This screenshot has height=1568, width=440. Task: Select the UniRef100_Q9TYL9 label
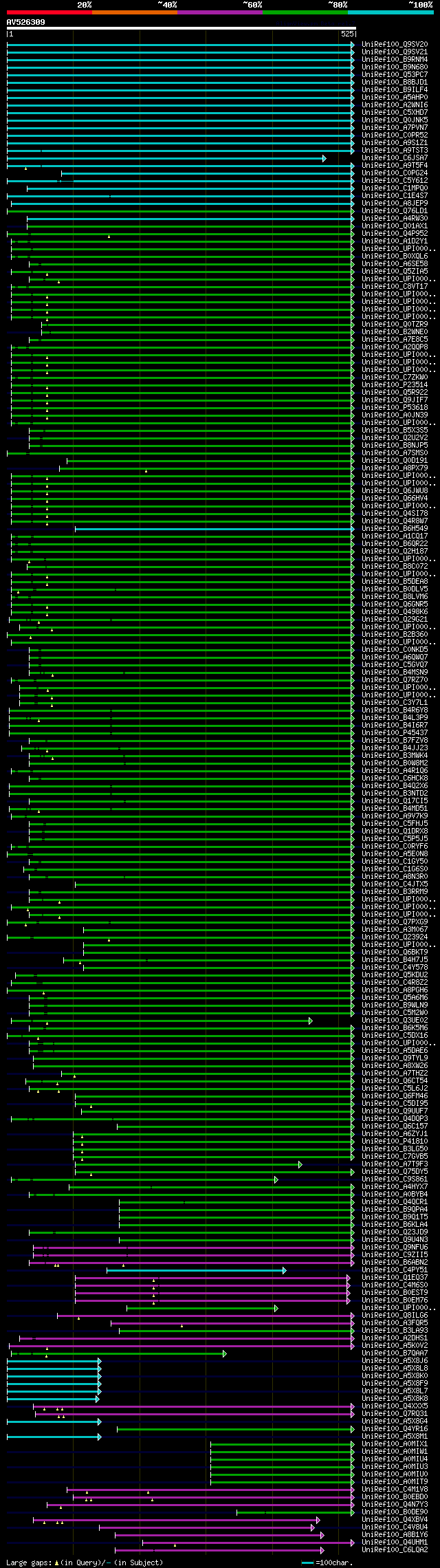[x=395, y=1058]
